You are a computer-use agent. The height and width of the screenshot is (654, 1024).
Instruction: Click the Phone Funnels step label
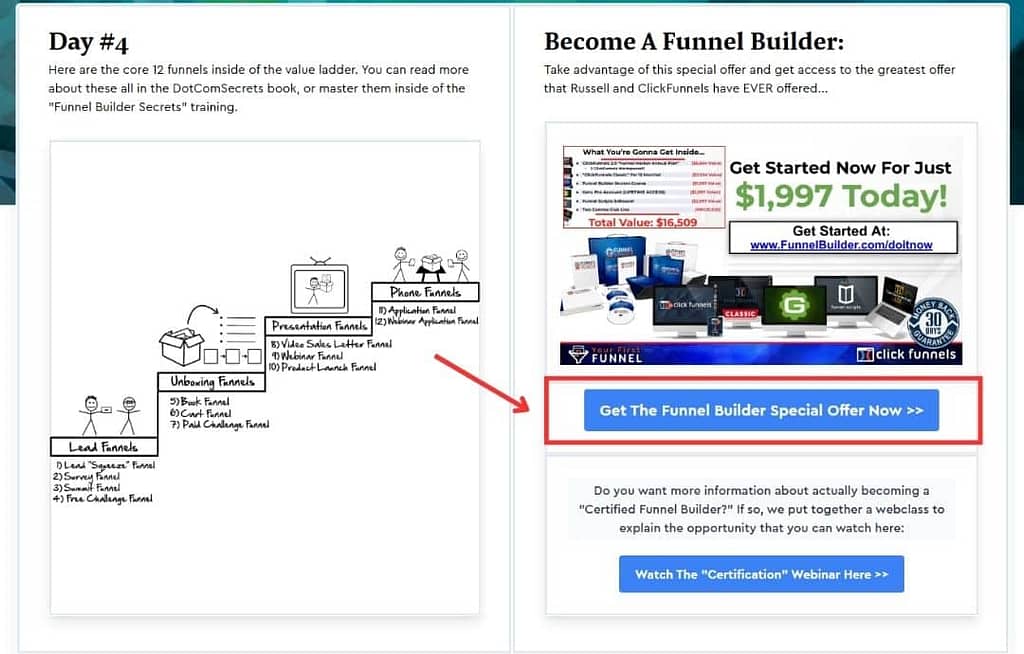425,292
